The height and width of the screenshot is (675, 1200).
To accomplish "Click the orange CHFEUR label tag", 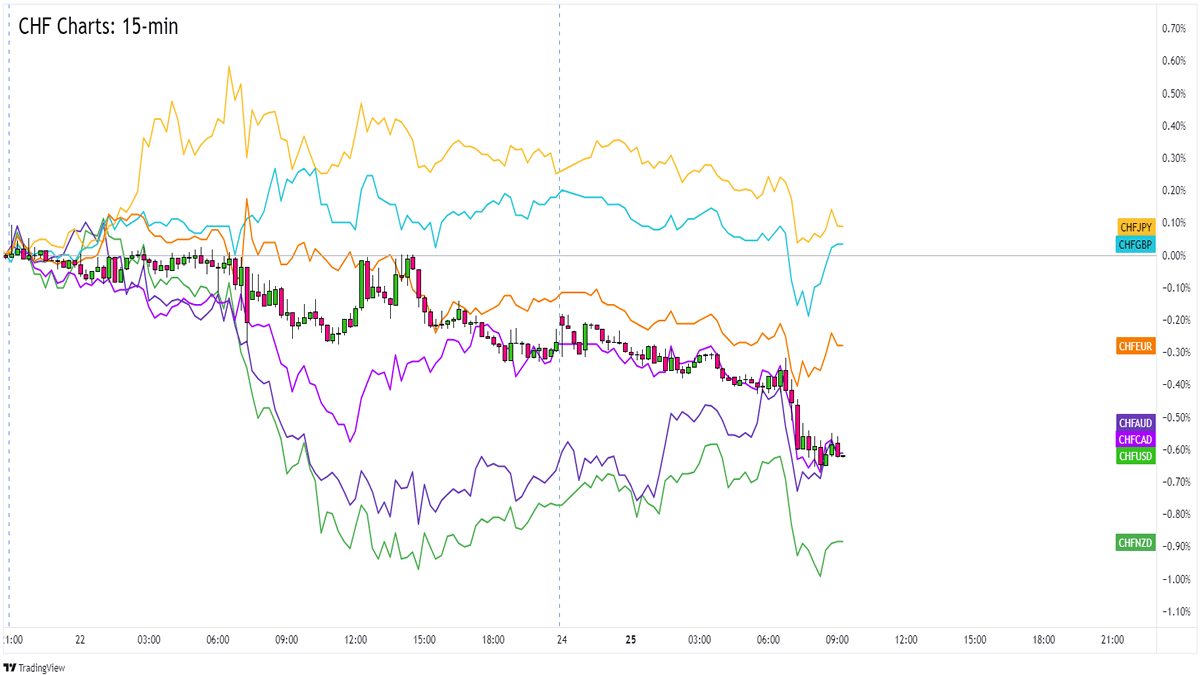I will [x=1136, y=346].
